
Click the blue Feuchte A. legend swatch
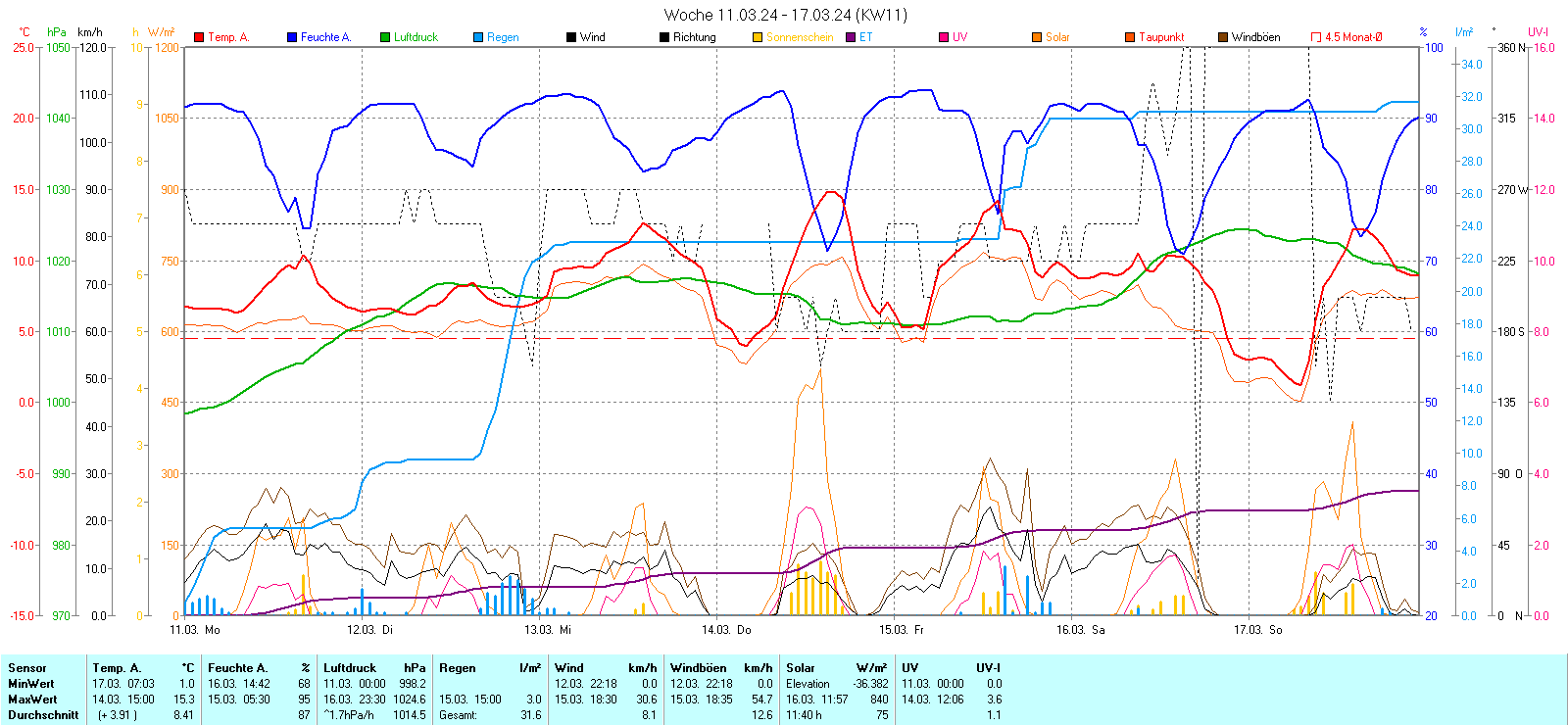click(292, 37)
